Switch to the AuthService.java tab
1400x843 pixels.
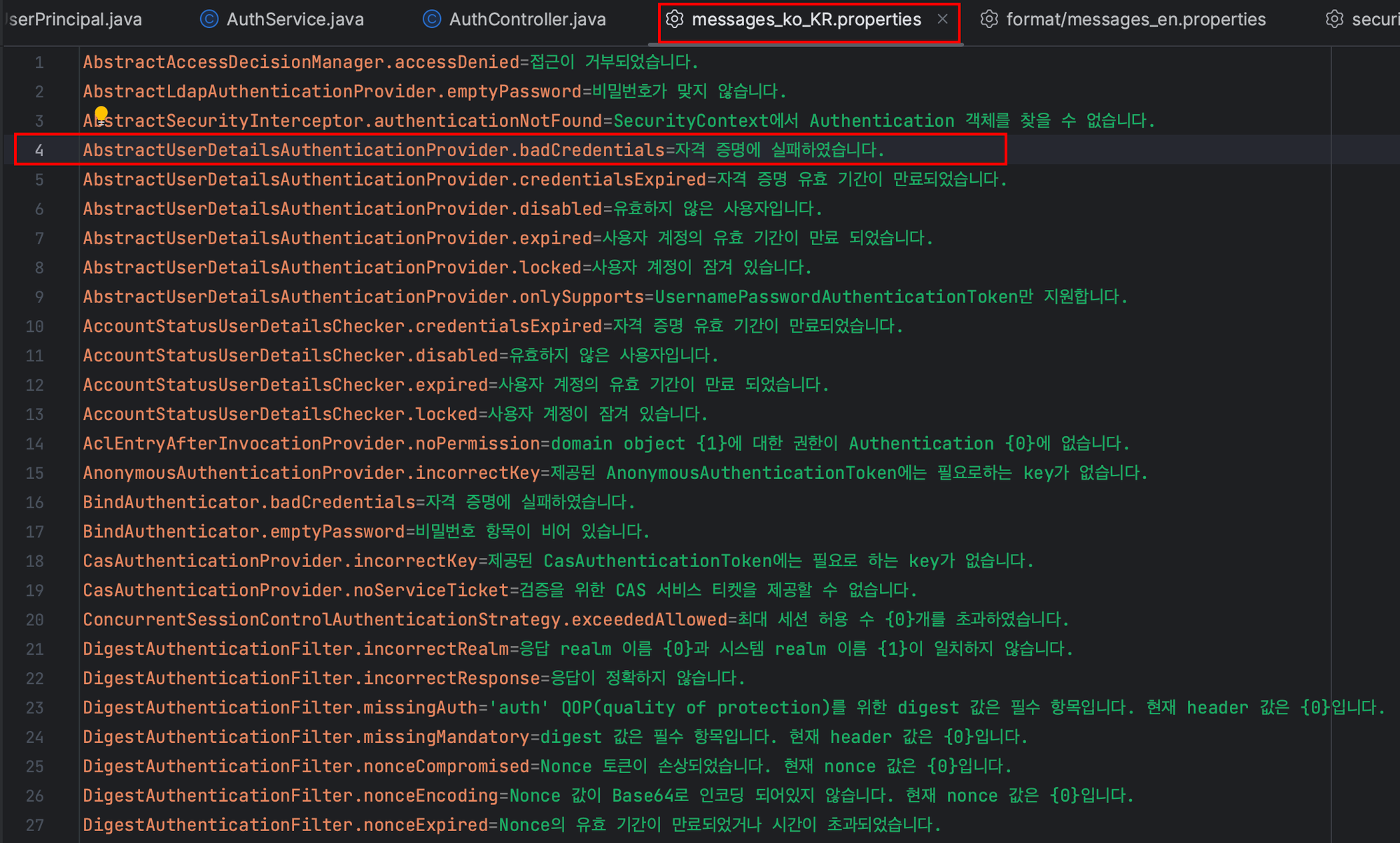pyautogui.click(x=295, y=20)
